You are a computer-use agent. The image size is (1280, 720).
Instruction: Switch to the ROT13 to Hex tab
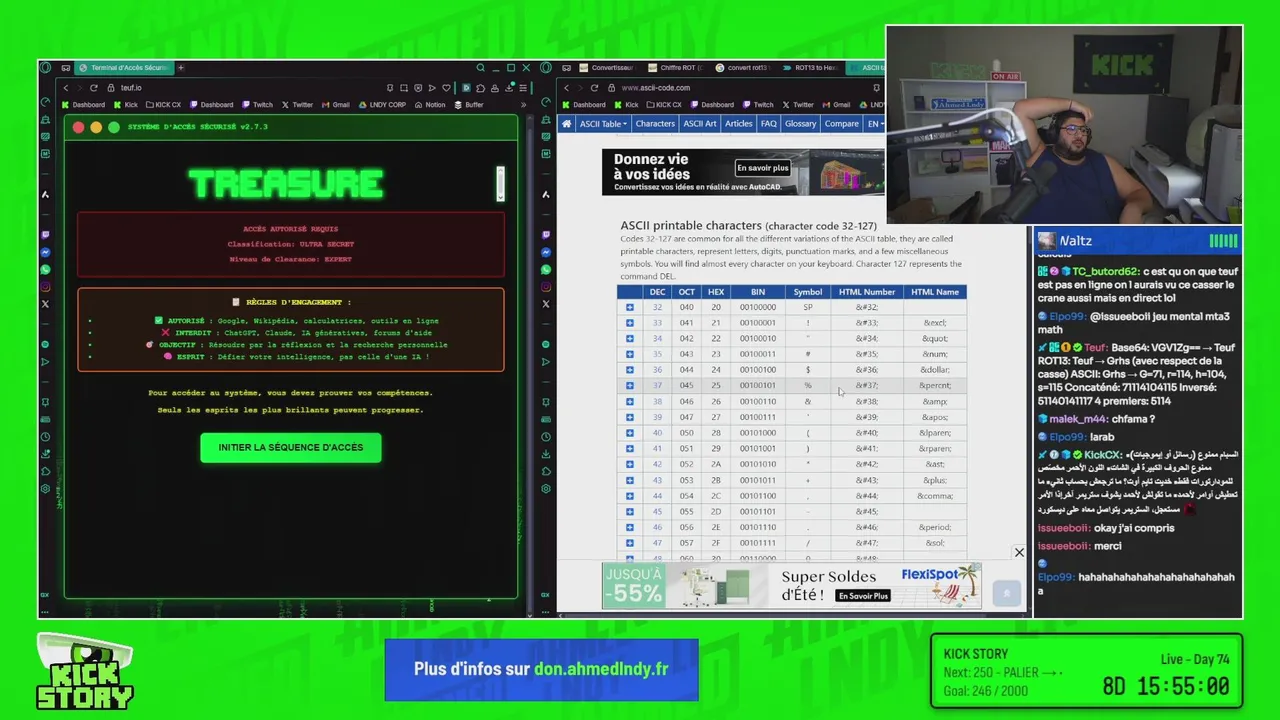point(811,68)
